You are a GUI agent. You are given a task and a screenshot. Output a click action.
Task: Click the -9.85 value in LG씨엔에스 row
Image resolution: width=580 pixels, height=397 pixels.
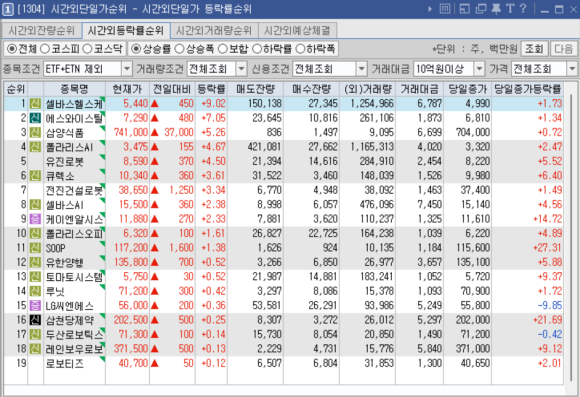pos(550,306)
